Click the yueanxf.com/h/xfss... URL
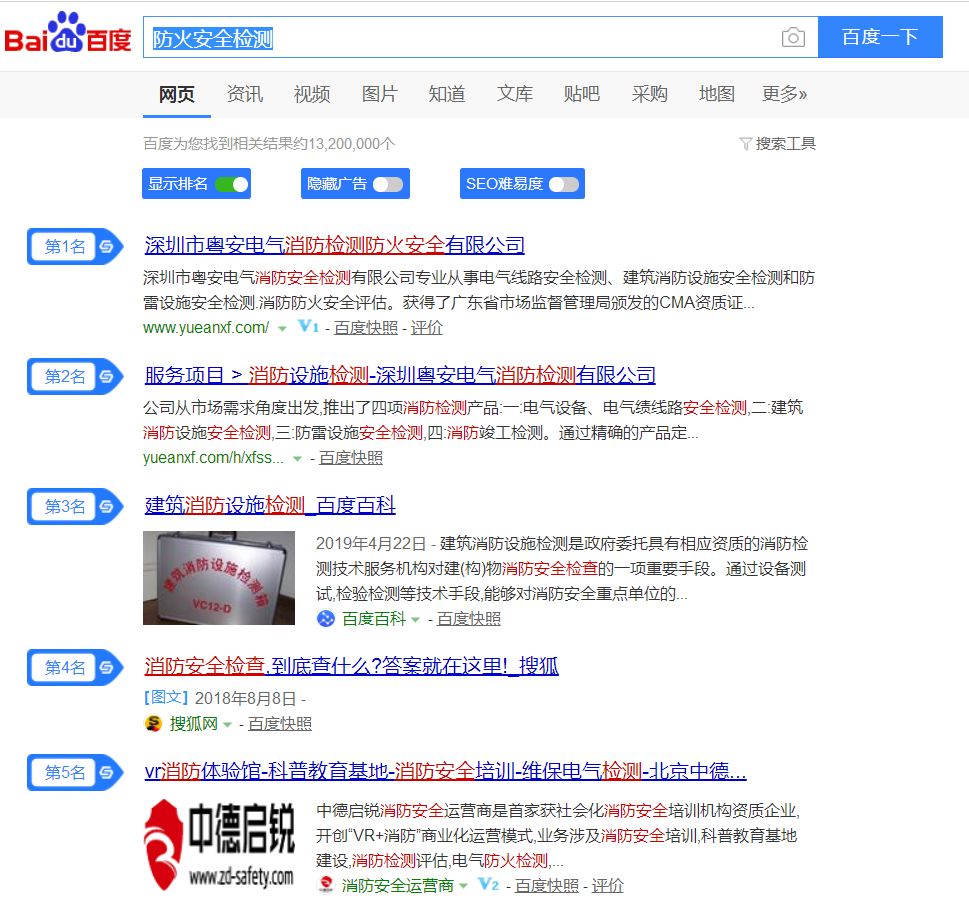Viewport: 969px width, 901px height. [213, 457]
